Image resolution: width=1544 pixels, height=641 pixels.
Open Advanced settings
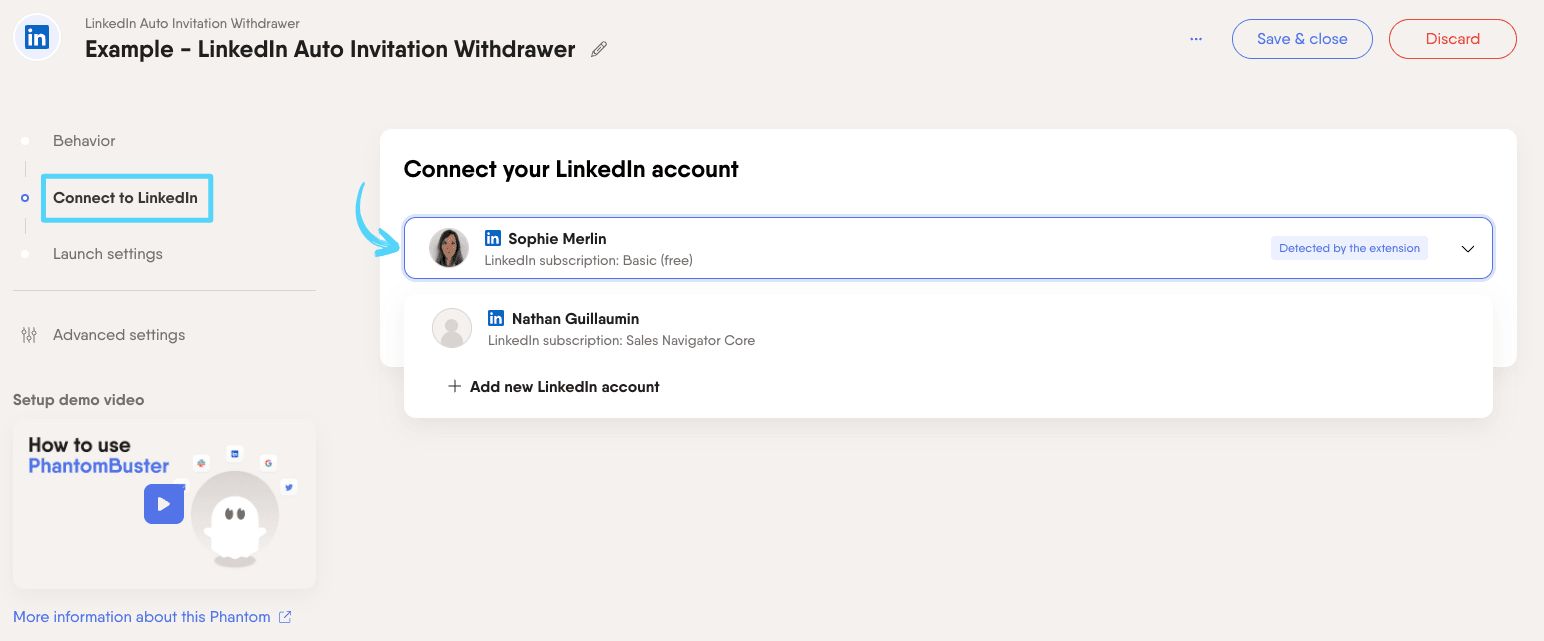[119, 335]
